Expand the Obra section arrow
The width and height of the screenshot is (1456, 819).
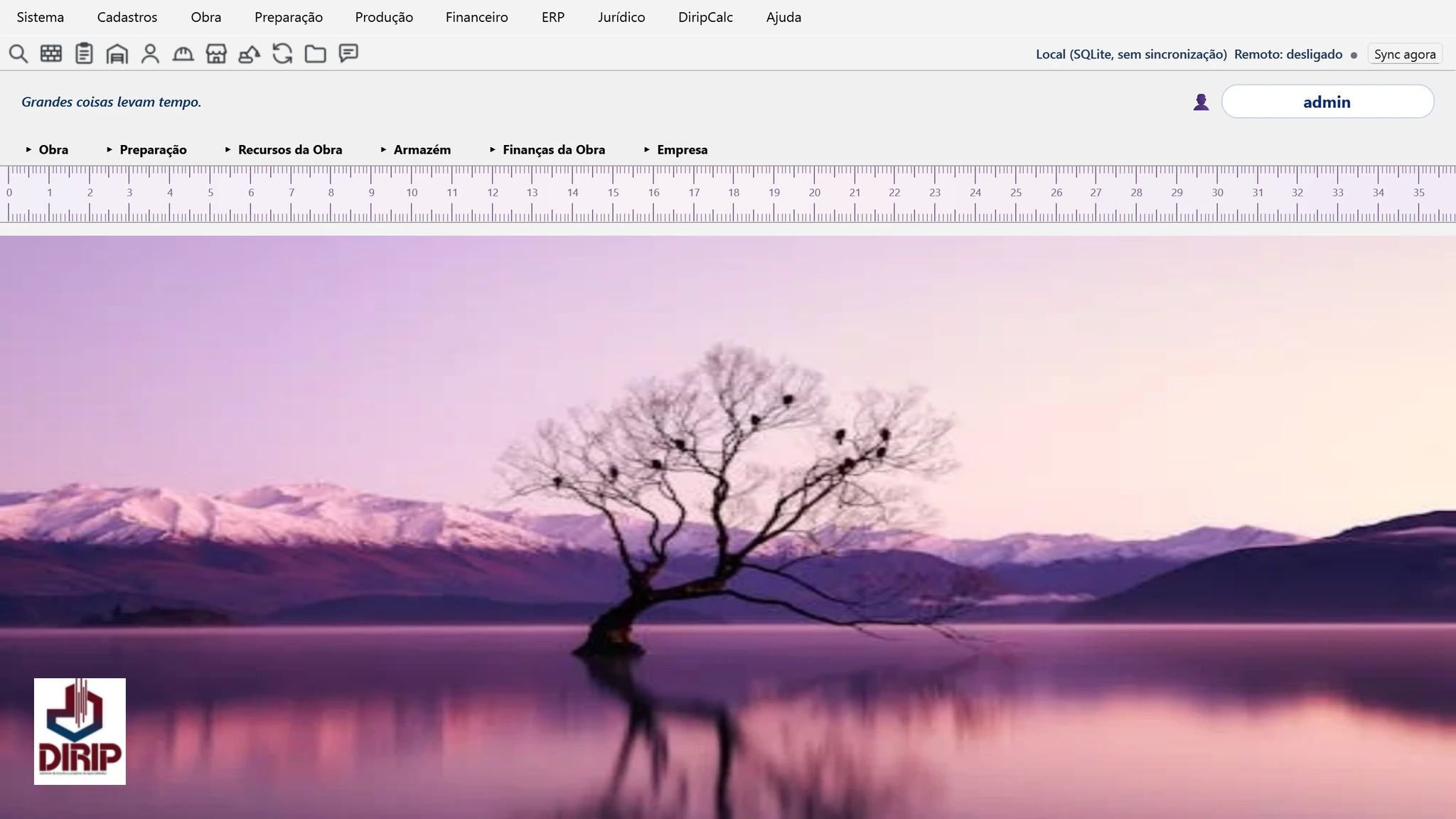[x=29, y=149]
